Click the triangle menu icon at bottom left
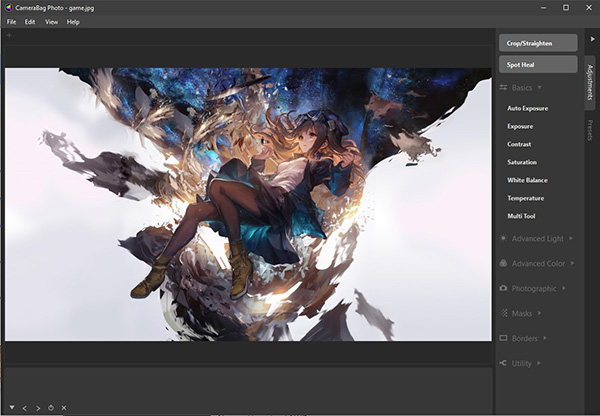The image size is (600, 416). pyautogui.click(x=10, y=407)
